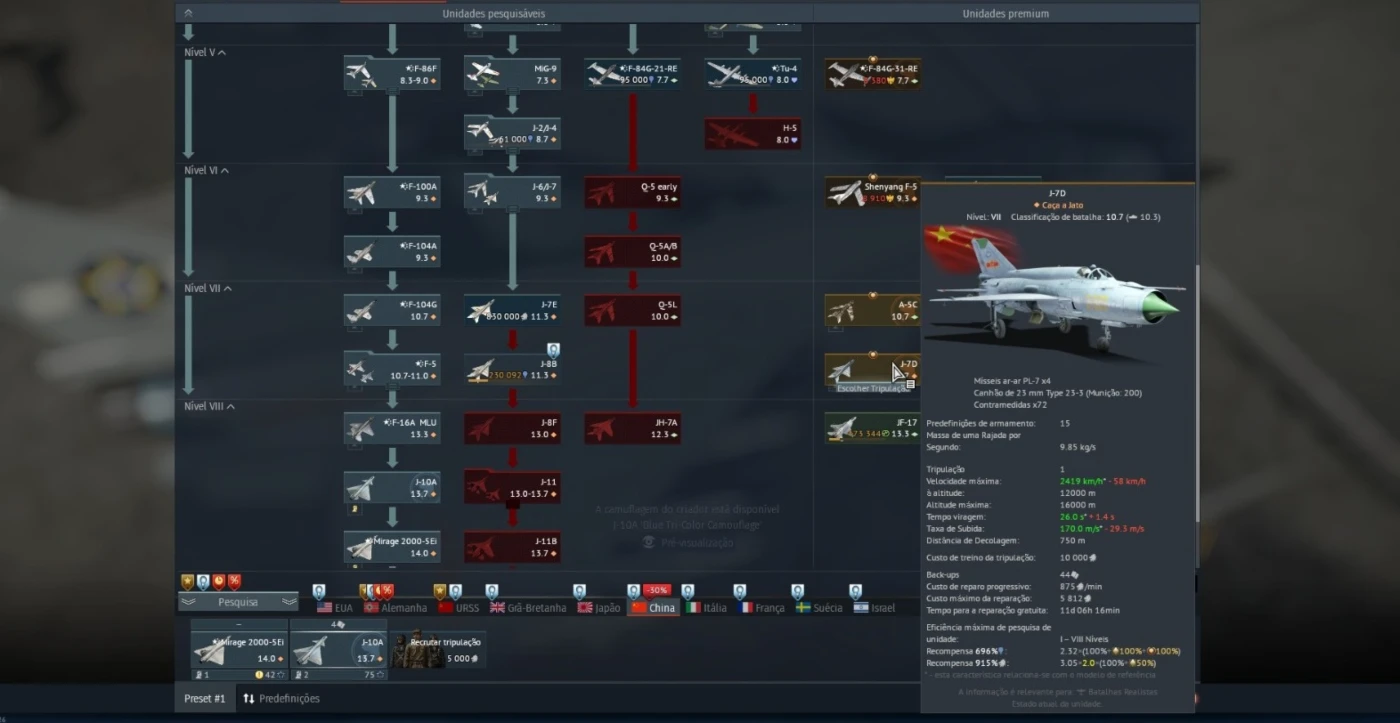The height and width of the screenshot is (723, 1400).
Task: Open the China nation tab
Action: point(654,607)
